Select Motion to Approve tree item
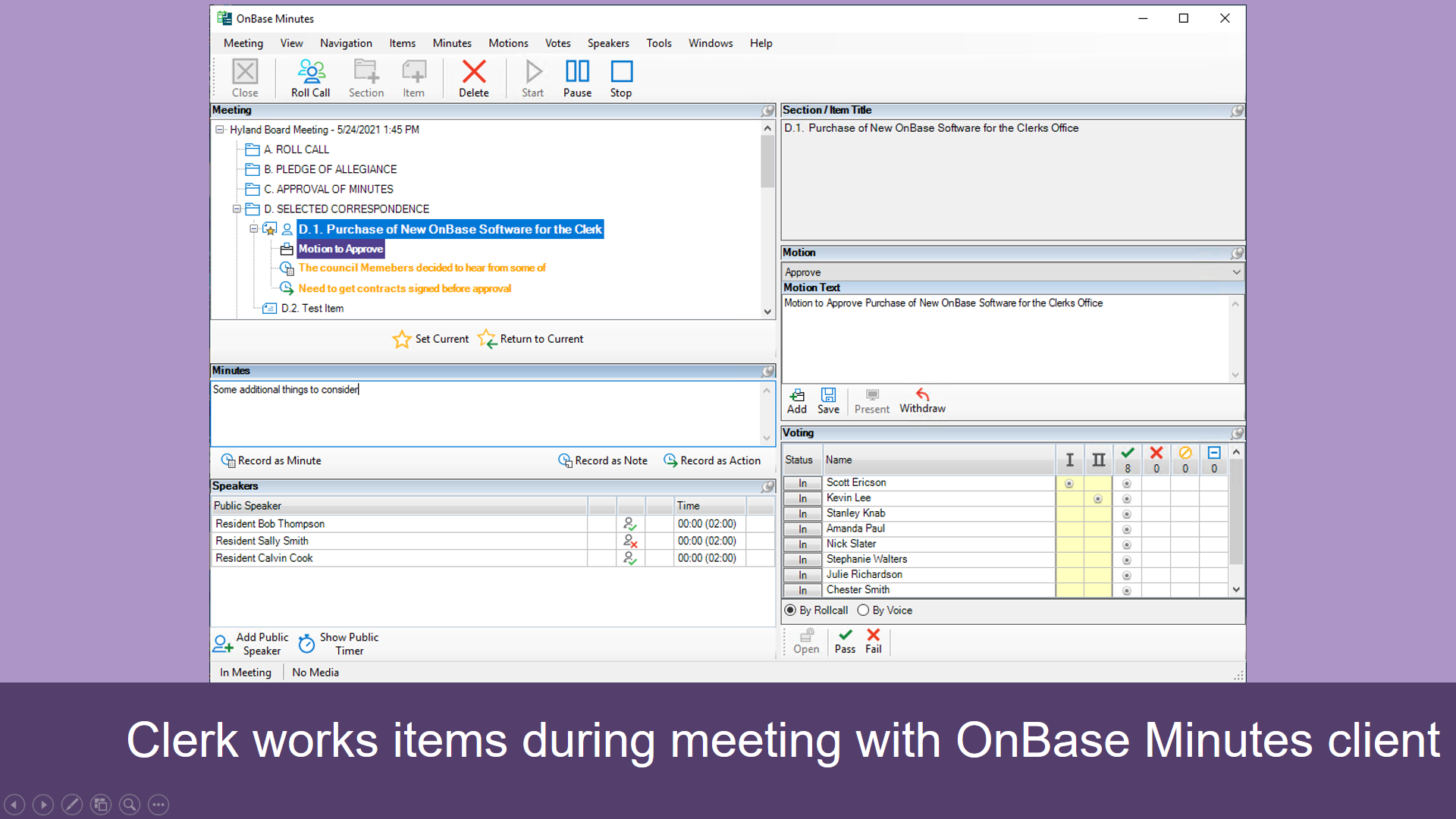 point(340,249)
